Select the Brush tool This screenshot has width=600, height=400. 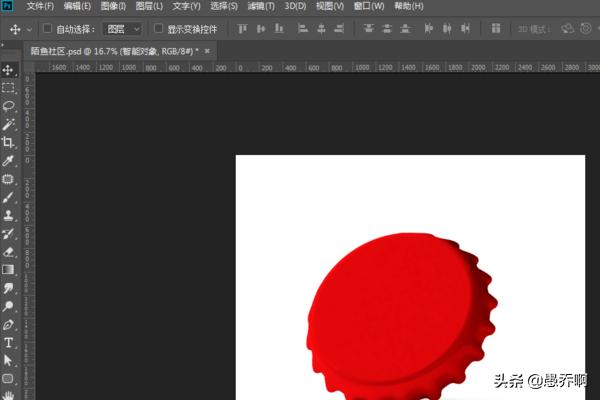tap(8, 197)
